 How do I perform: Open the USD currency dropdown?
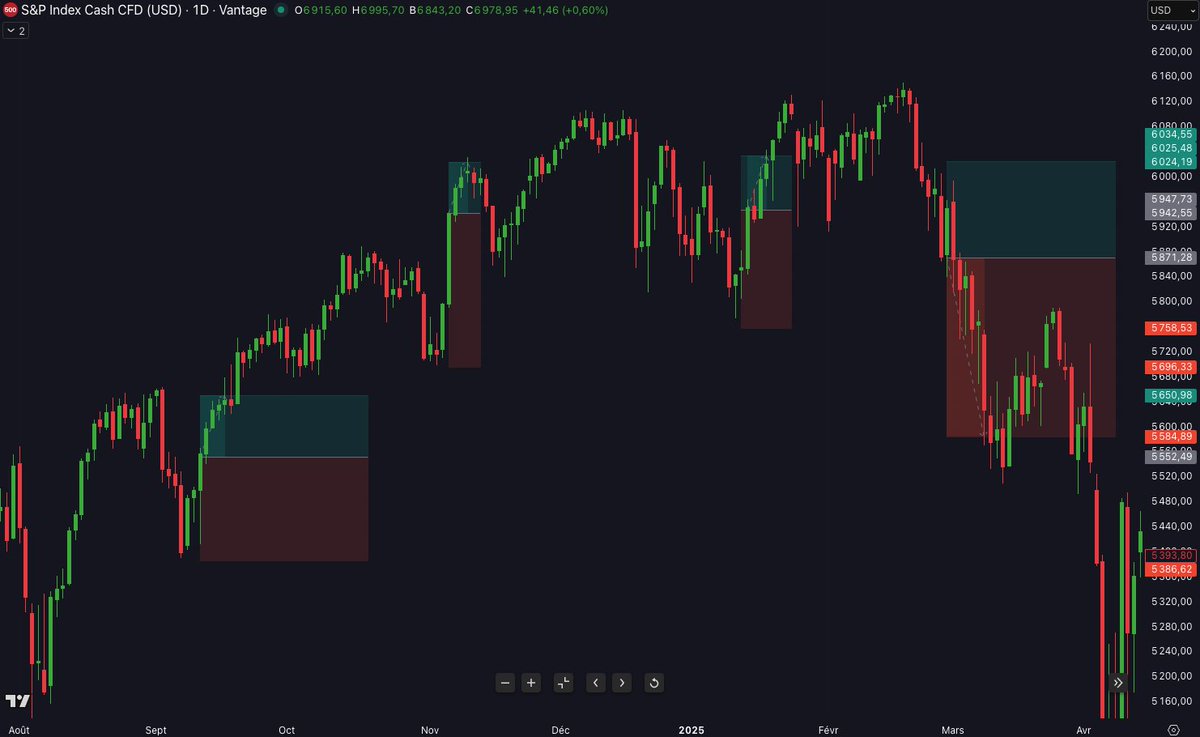tap(1173, 10)
